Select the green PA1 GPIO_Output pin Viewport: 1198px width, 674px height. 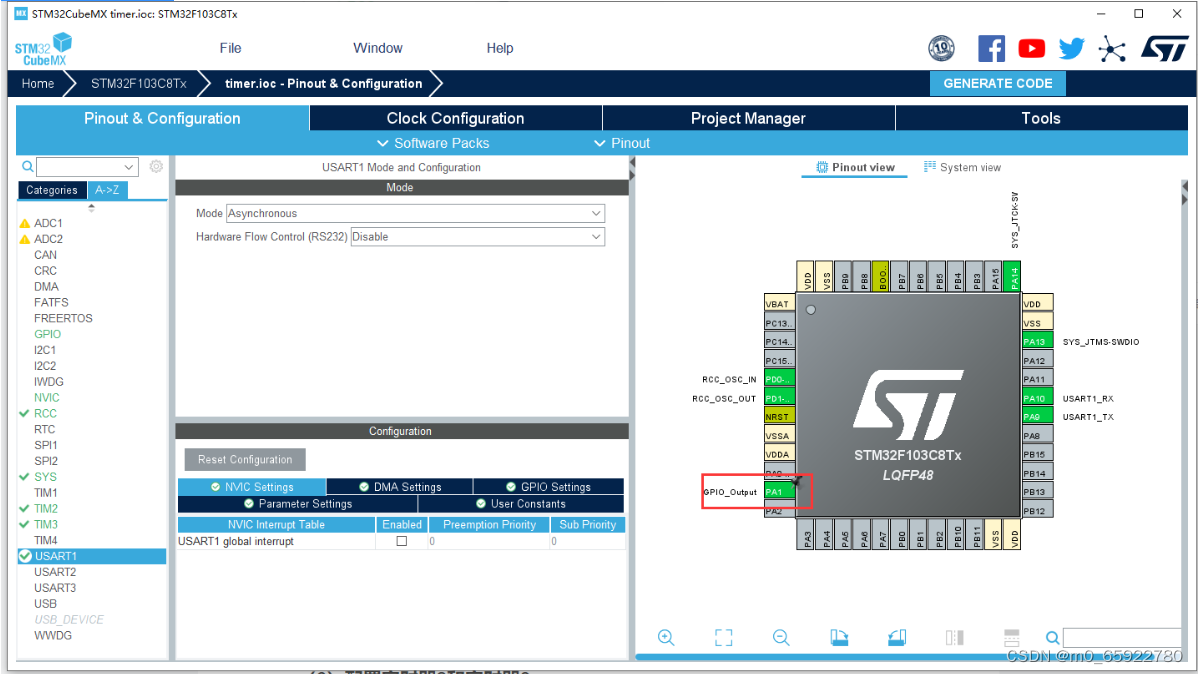pyautogui.click(x=779, y=492)
